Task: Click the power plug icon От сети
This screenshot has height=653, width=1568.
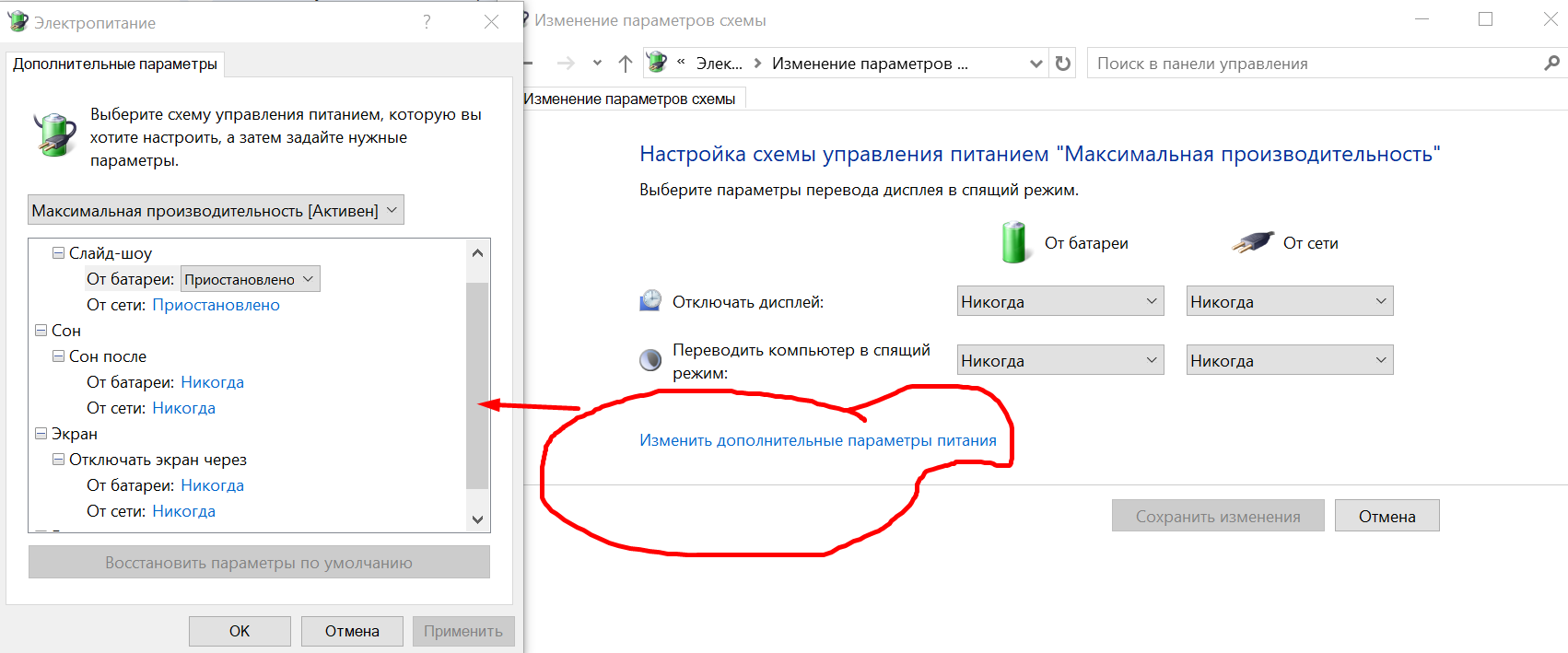Action: tap(1253, 242)
